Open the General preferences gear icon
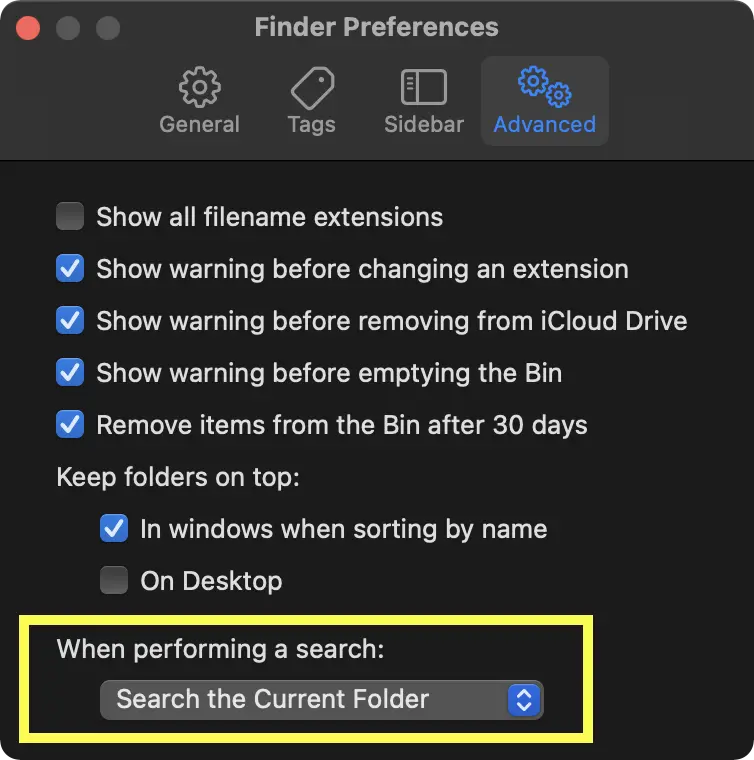 [x=199, y=88]
